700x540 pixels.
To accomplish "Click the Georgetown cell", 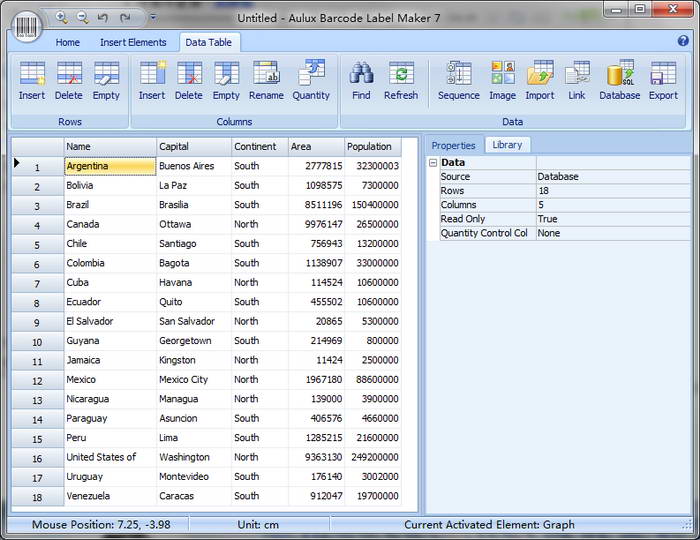I will point(194,341).
